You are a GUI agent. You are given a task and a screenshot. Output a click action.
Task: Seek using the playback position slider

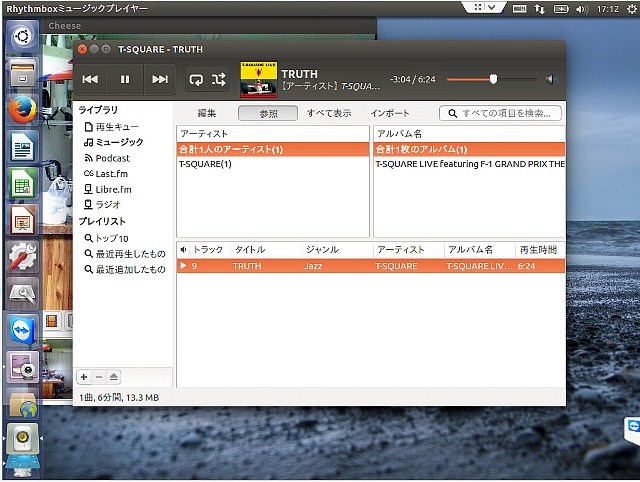492,79
